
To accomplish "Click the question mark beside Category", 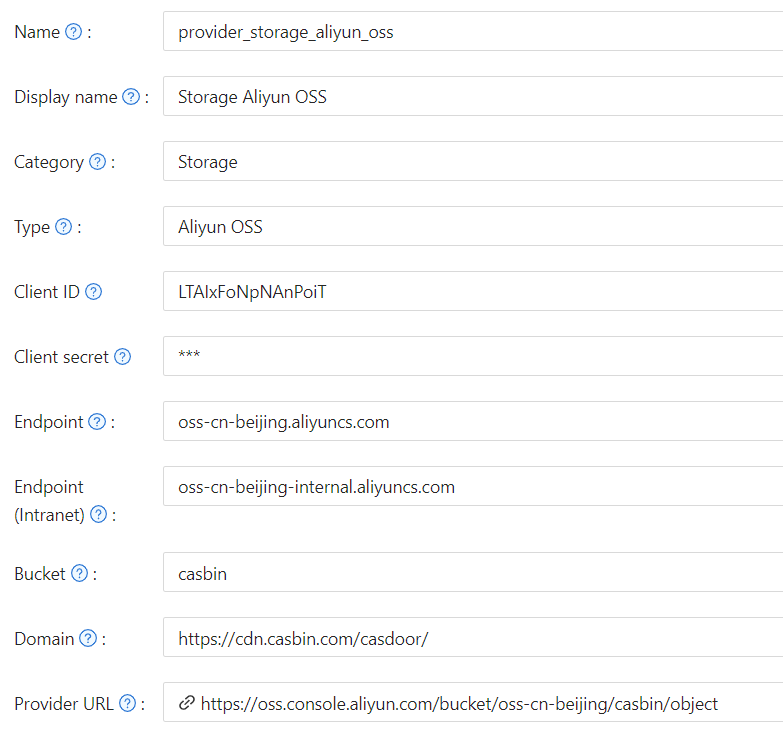I will [x=97, y=162].
